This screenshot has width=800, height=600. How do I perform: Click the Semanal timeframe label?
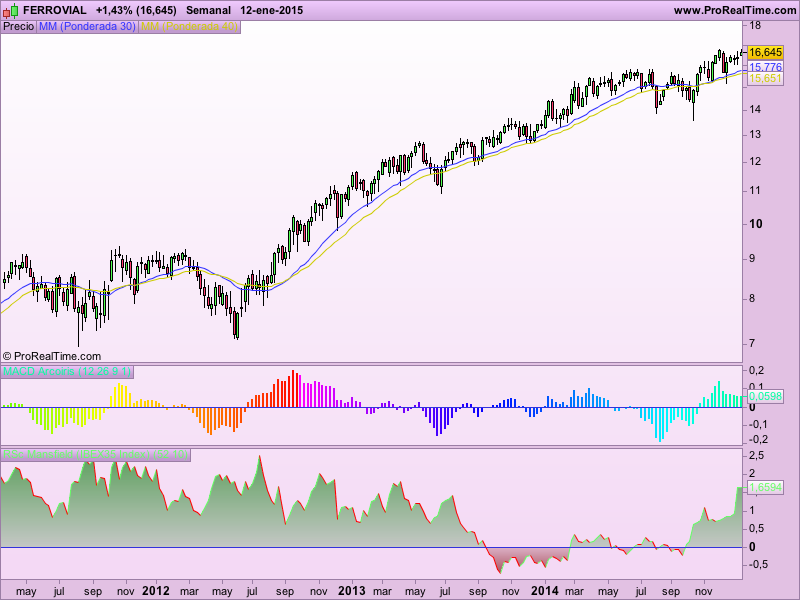point(208,10)
